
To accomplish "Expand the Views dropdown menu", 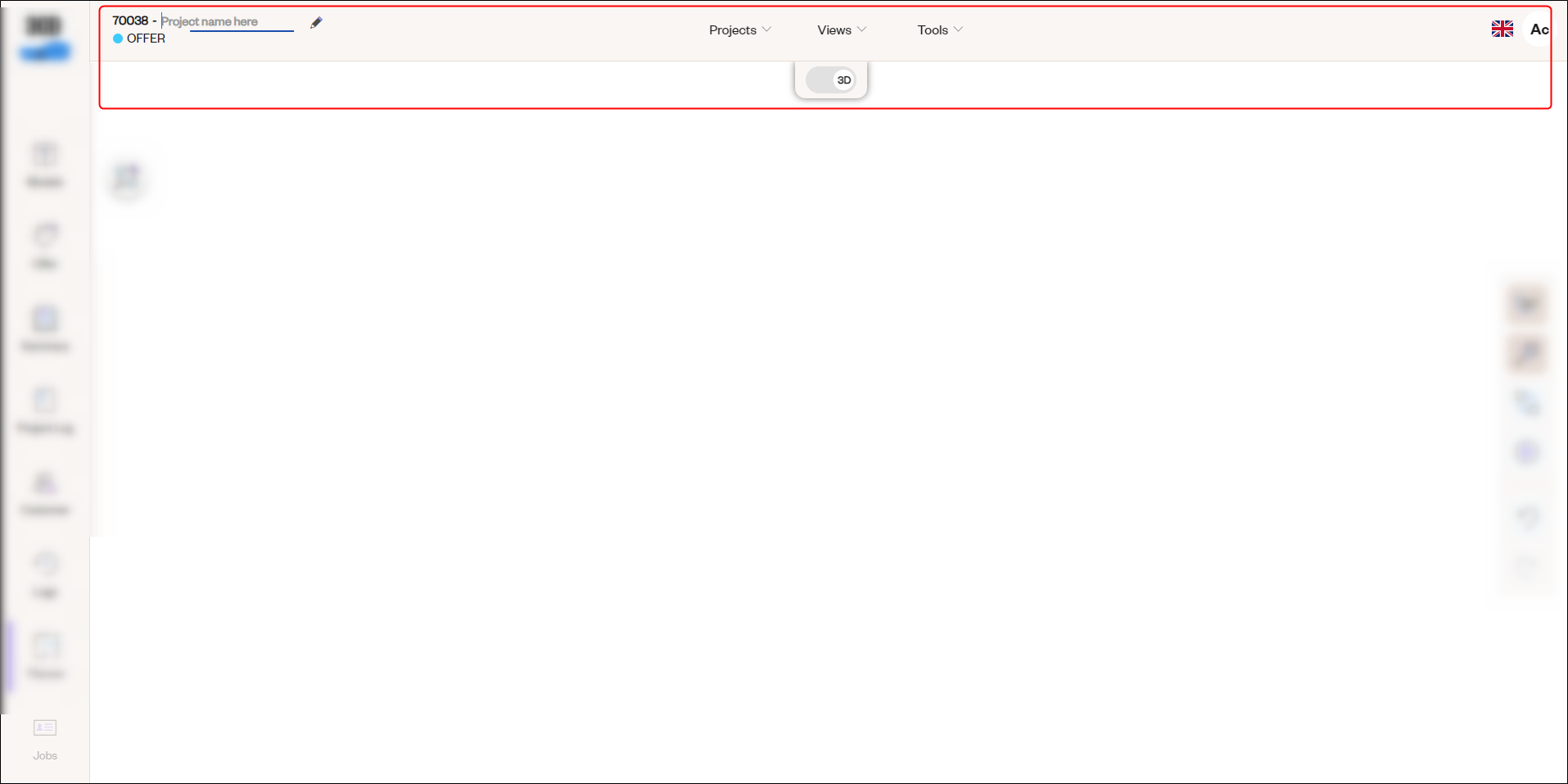I will click(x=841, y=30).
